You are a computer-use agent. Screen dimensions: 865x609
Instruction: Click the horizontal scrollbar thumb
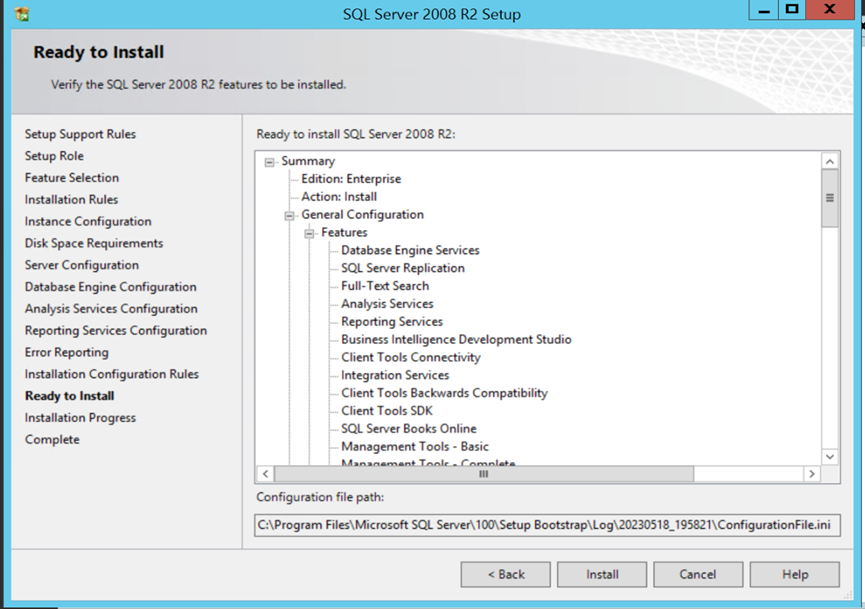[484, 474]
